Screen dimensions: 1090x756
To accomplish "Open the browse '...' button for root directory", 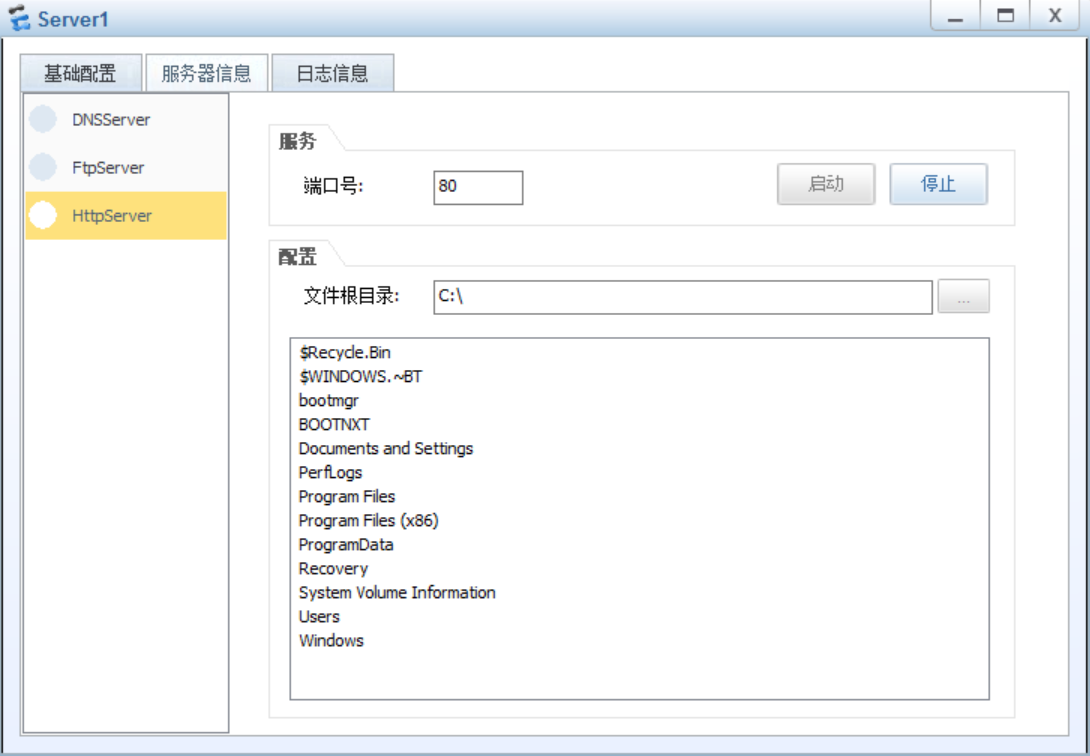I will [963, 297].
